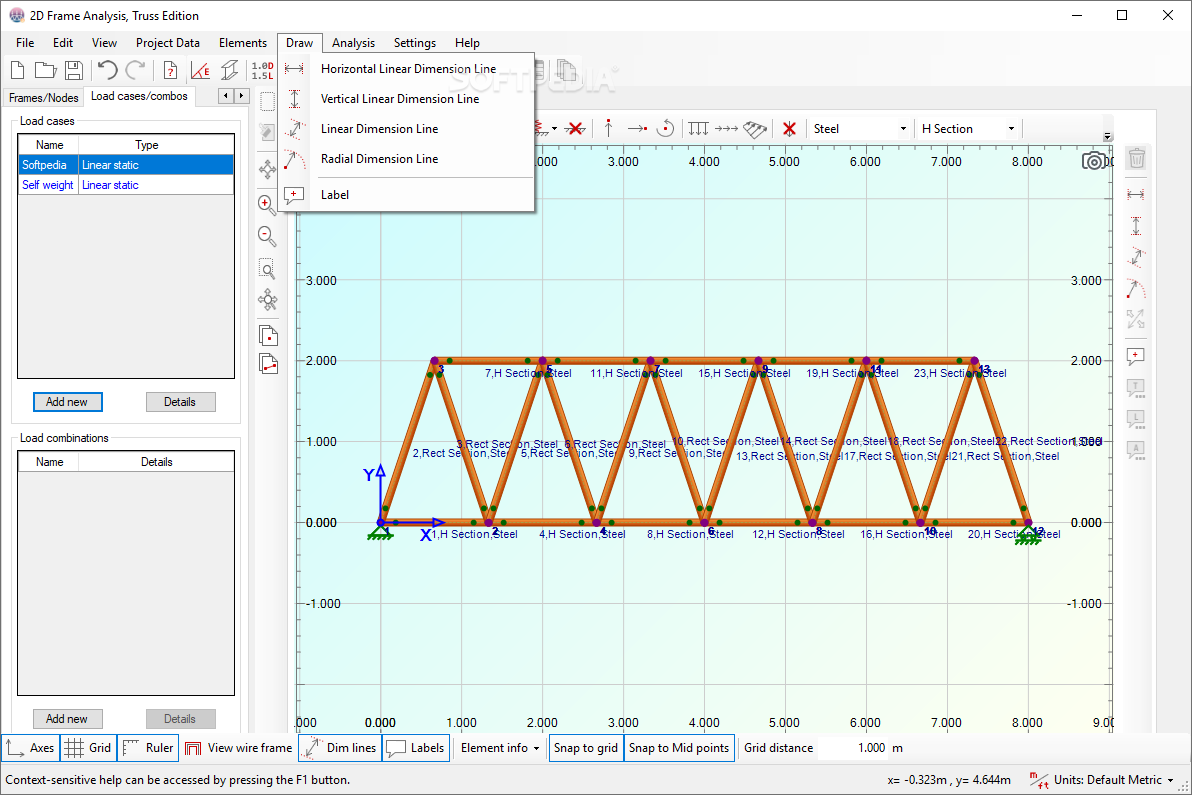Choose Radial Dimension Line

click(x=407, y=159)
